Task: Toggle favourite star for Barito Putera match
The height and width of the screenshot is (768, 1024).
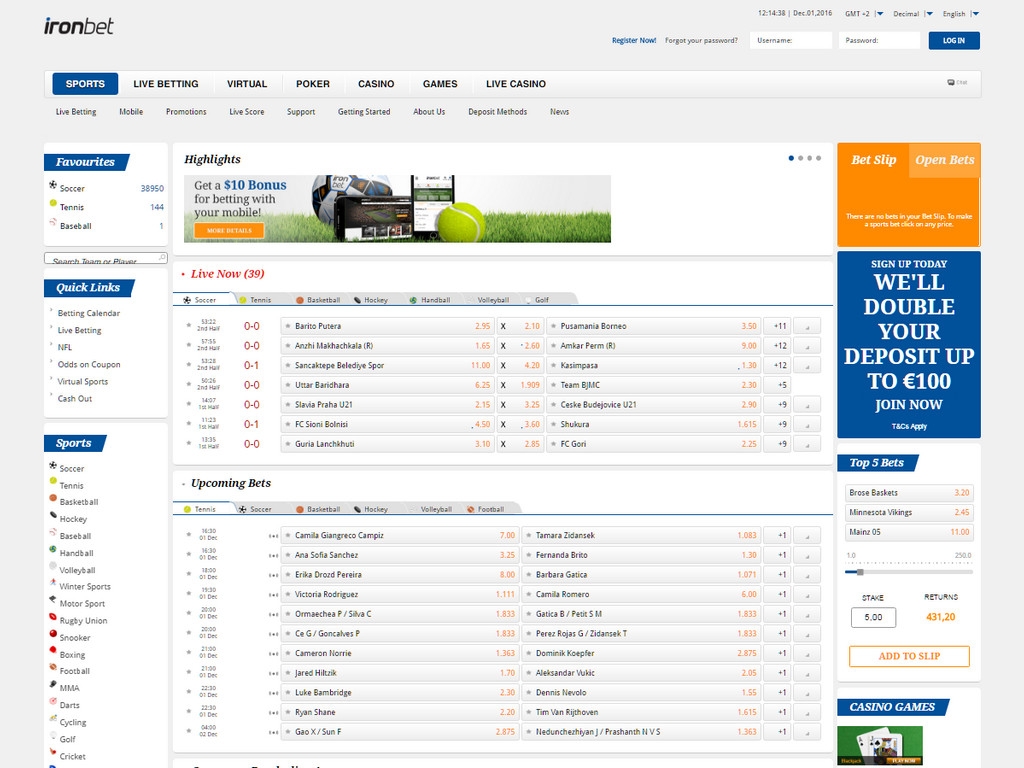Action: [x=188, y=326]
